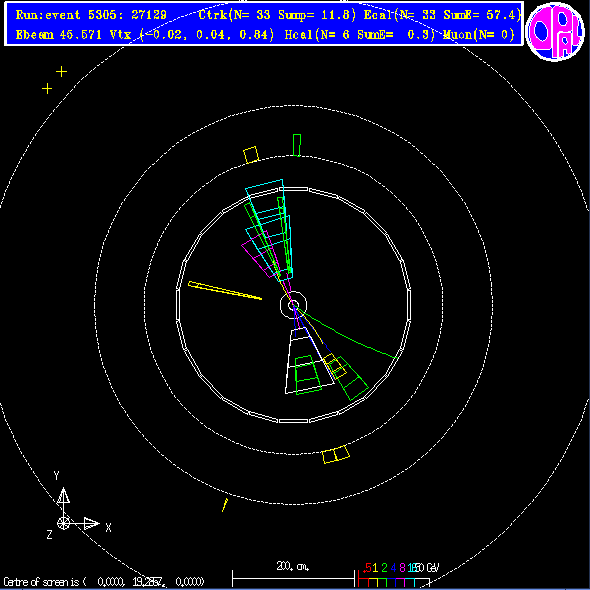This screenshot has height=590, width=590.
Task: Click the X axis arrow of coordinate indicator
Action: click(x=91, y=523)
